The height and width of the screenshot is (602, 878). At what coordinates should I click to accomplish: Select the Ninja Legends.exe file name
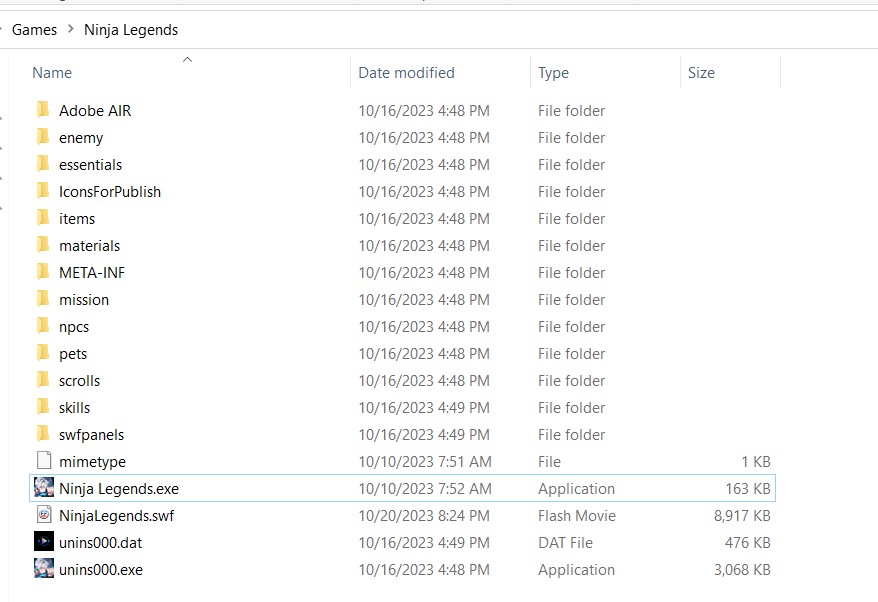click(119, 489)
